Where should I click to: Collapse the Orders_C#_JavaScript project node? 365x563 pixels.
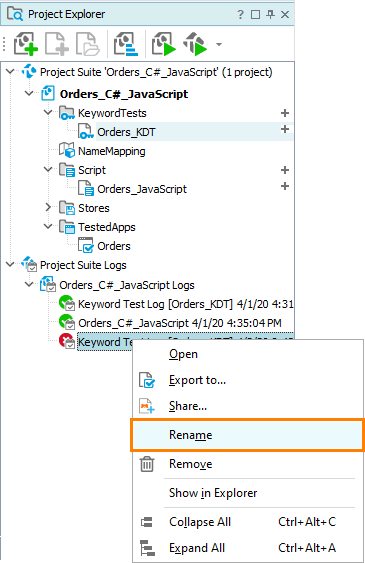(29, 93)
